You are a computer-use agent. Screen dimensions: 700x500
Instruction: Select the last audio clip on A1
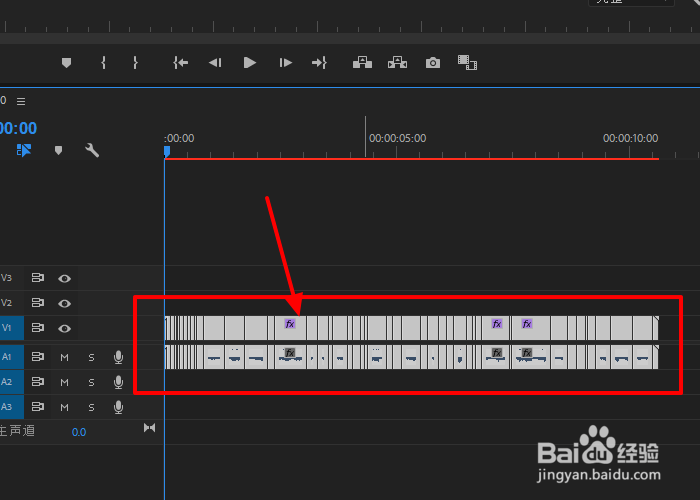click(x=656, y=357)
